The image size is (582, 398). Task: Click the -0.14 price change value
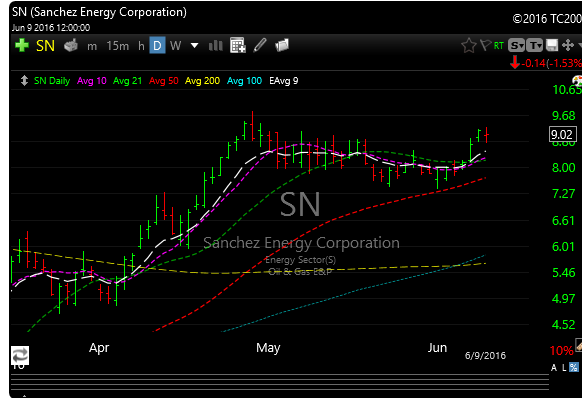[533, 63]
